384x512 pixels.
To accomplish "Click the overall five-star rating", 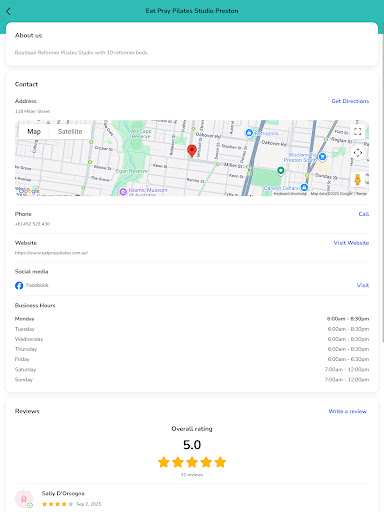I will point(192,462).
